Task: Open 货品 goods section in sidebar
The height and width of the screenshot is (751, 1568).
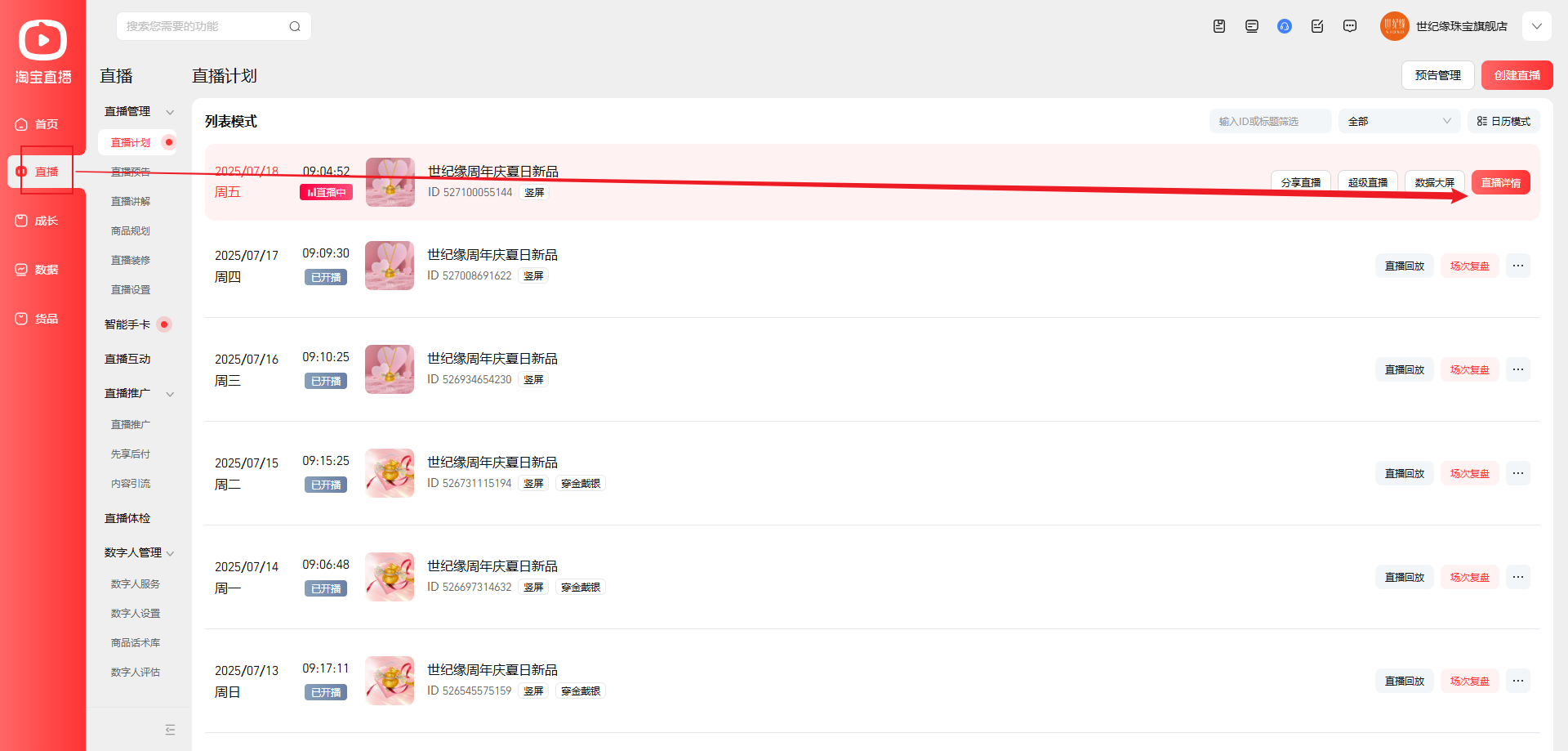Action: coord(38,319)
